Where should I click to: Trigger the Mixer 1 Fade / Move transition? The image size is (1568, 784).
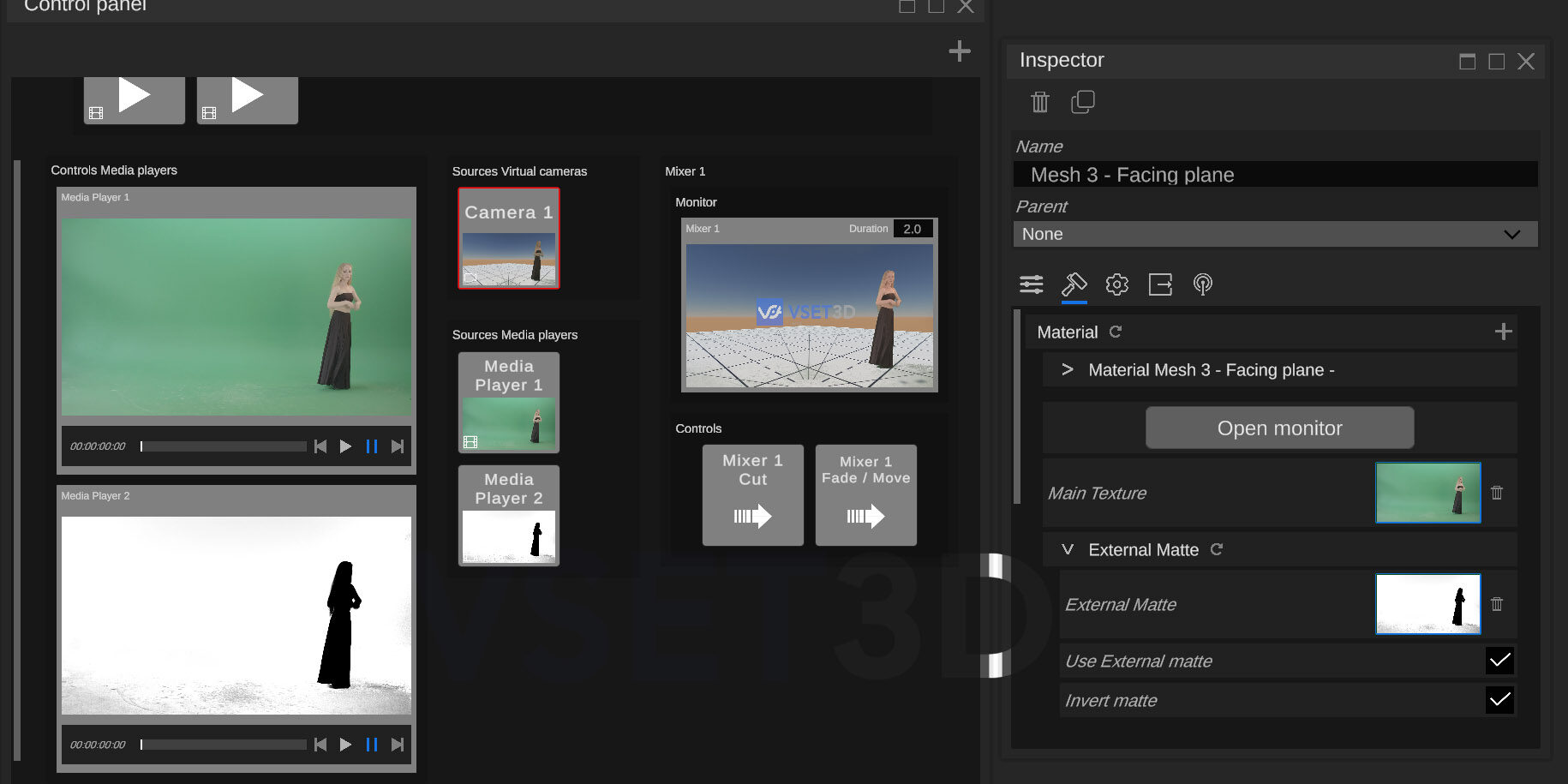[865, 495]
